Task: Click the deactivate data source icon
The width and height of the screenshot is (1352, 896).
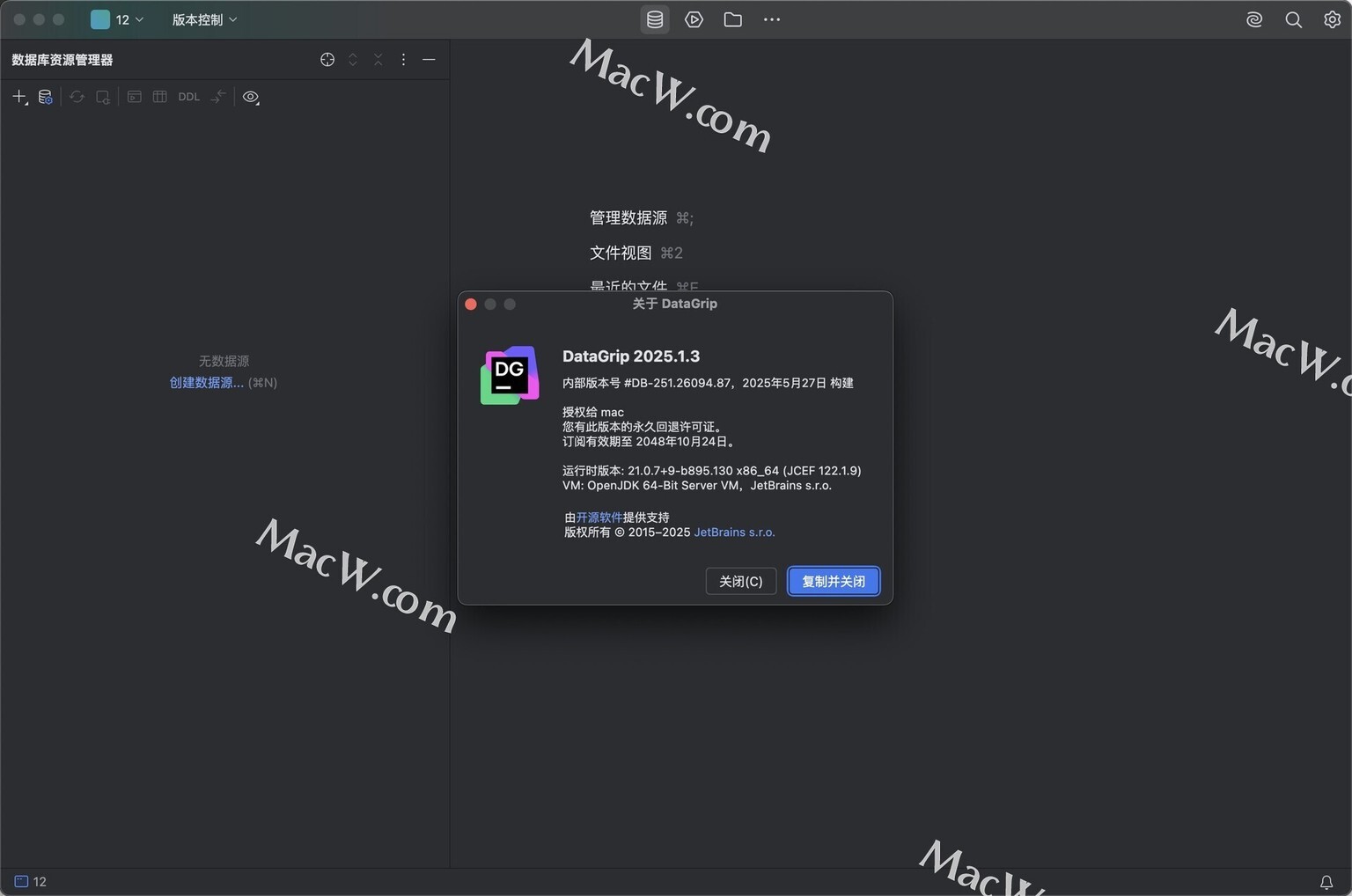Action: pyautogui.click(x=103, y=97)
